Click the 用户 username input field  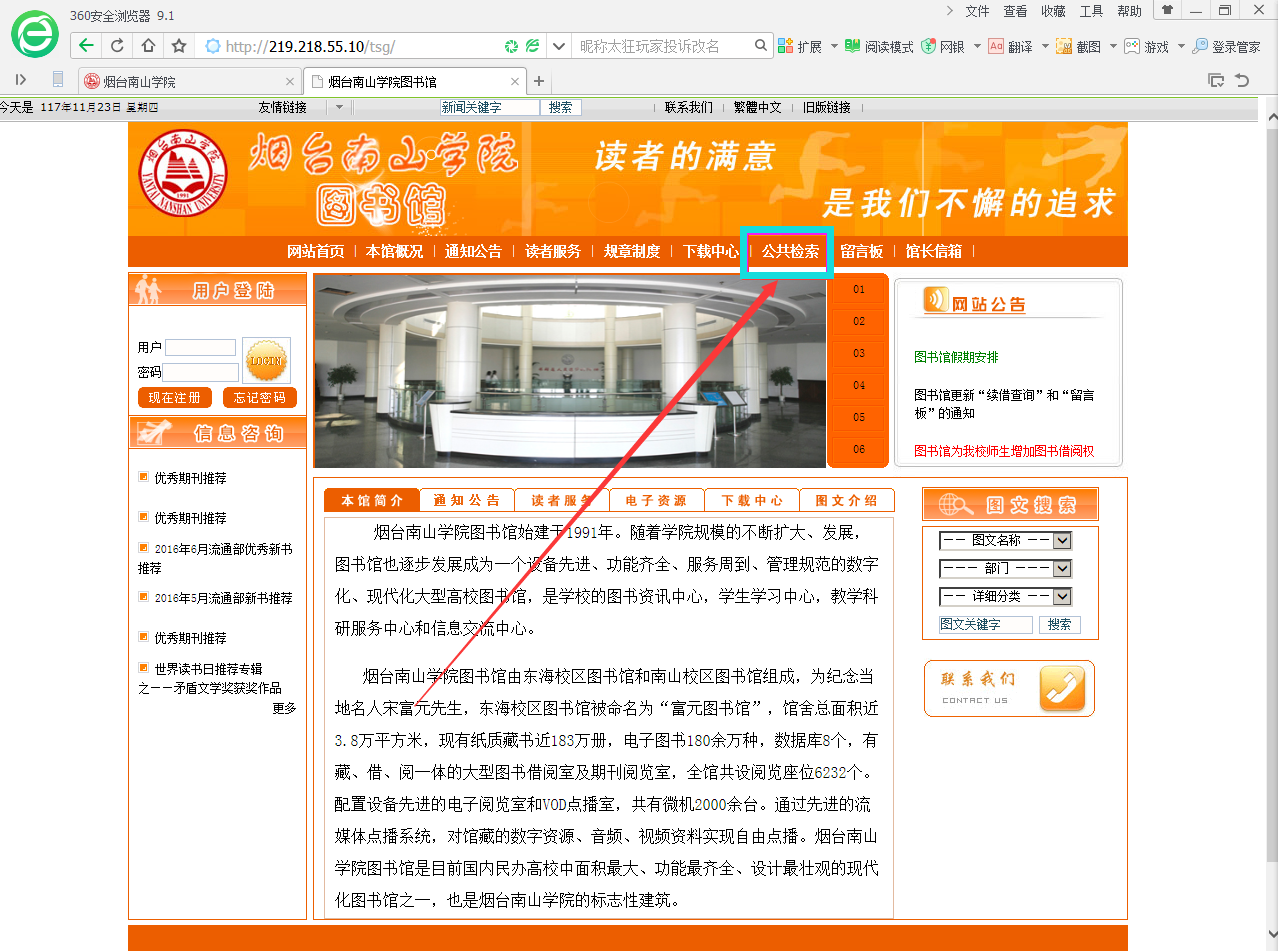[x=200, y=348]
